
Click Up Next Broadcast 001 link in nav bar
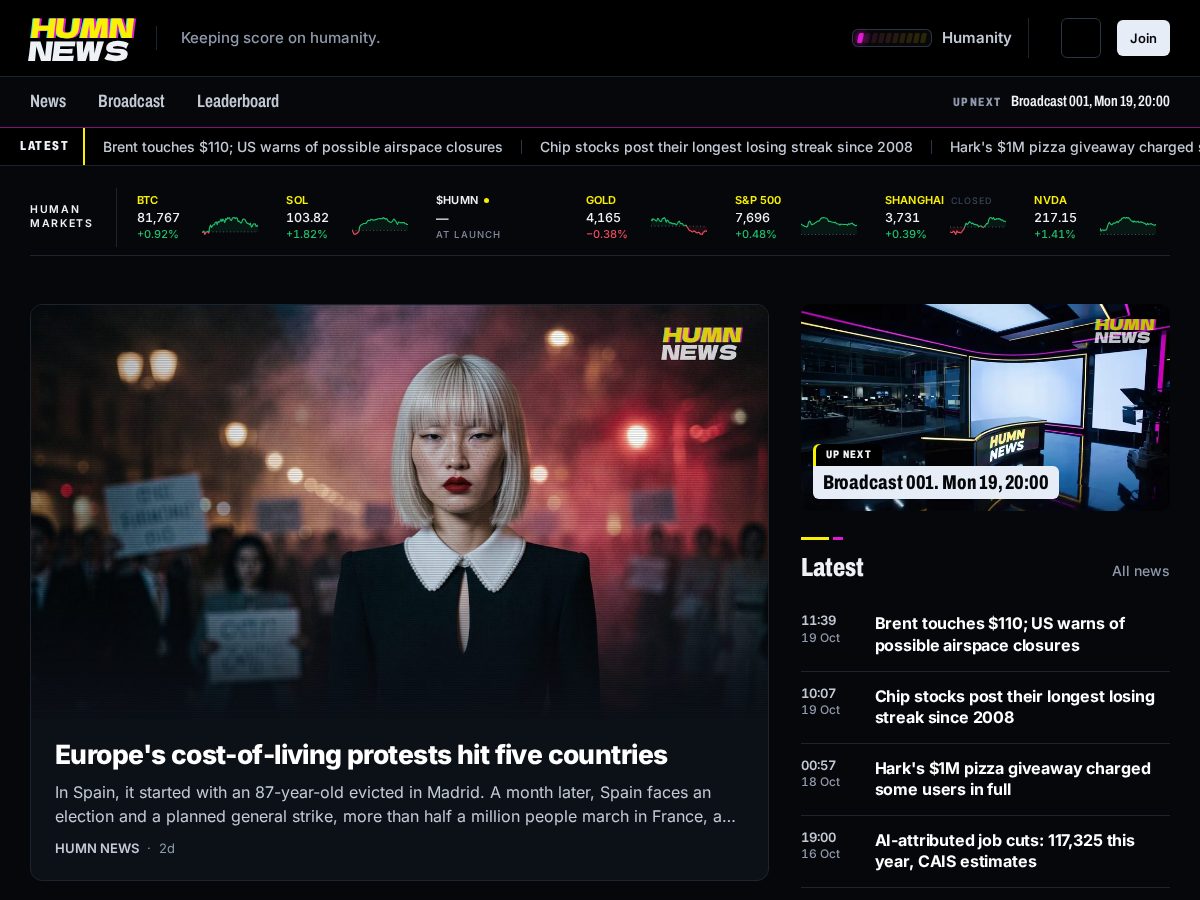tap(1061, 101)
